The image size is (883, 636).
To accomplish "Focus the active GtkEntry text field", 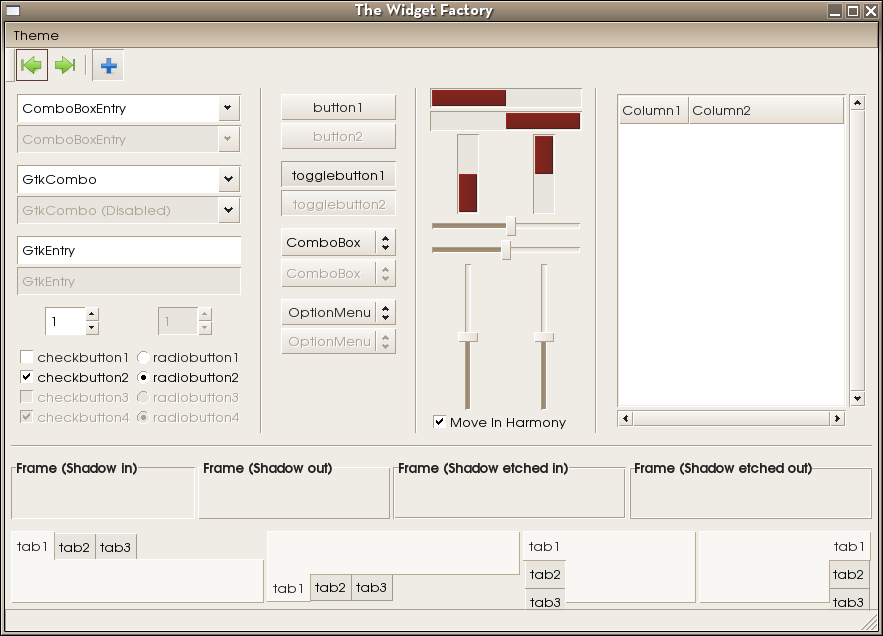I will pyautogui.click(x=129, y=251).
